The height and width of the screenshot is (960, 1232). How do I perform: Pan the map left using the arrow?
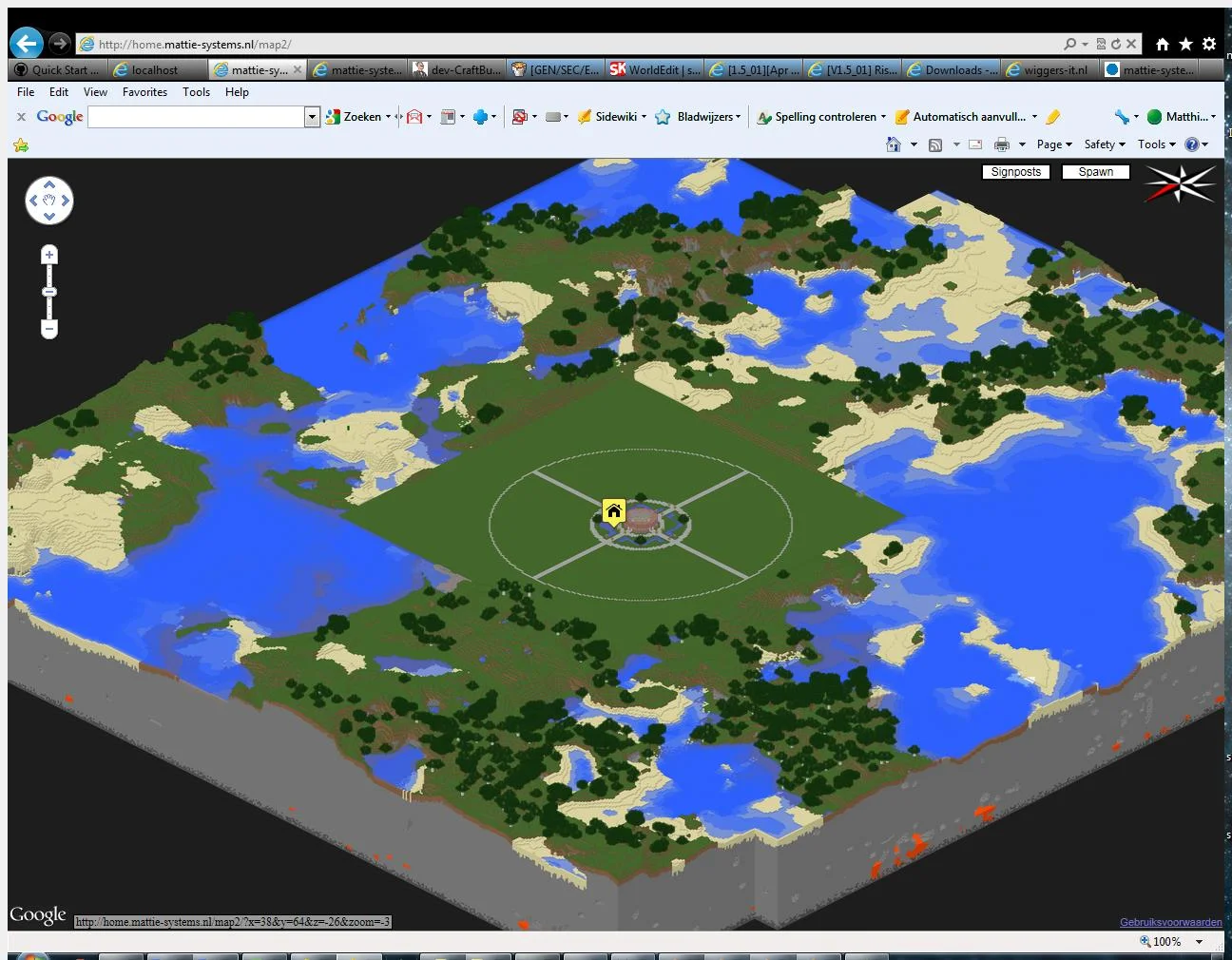[x=33, y=201]
